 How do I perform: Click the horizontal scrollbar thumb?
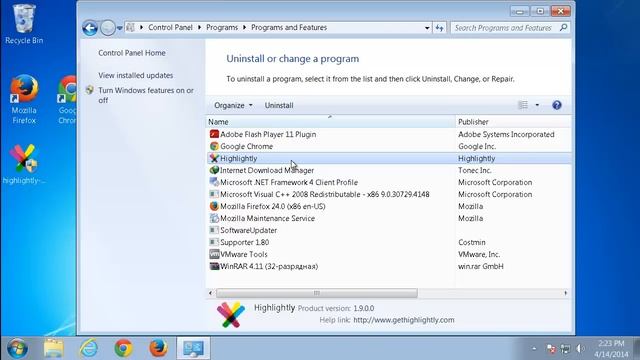pos(317,293)
